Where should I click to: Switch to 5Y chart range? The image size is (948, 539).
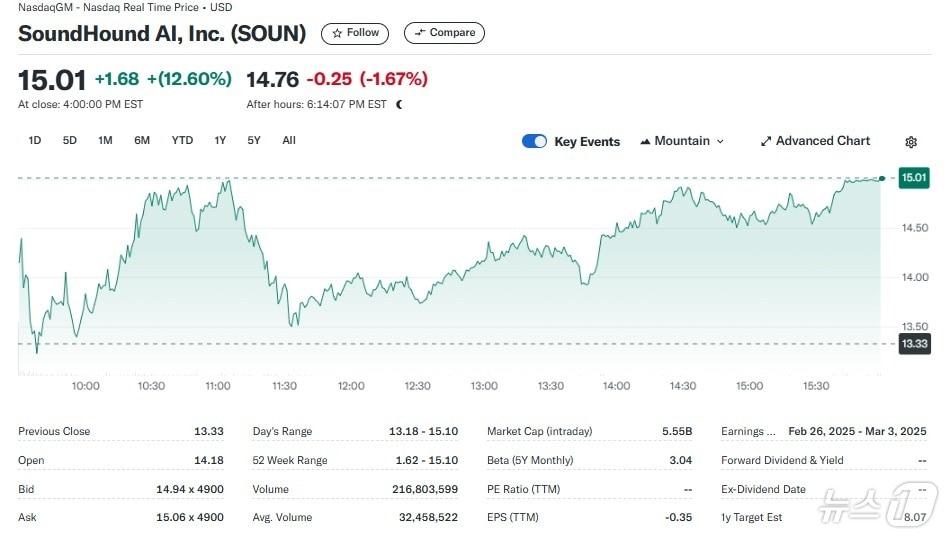point(254,140)
